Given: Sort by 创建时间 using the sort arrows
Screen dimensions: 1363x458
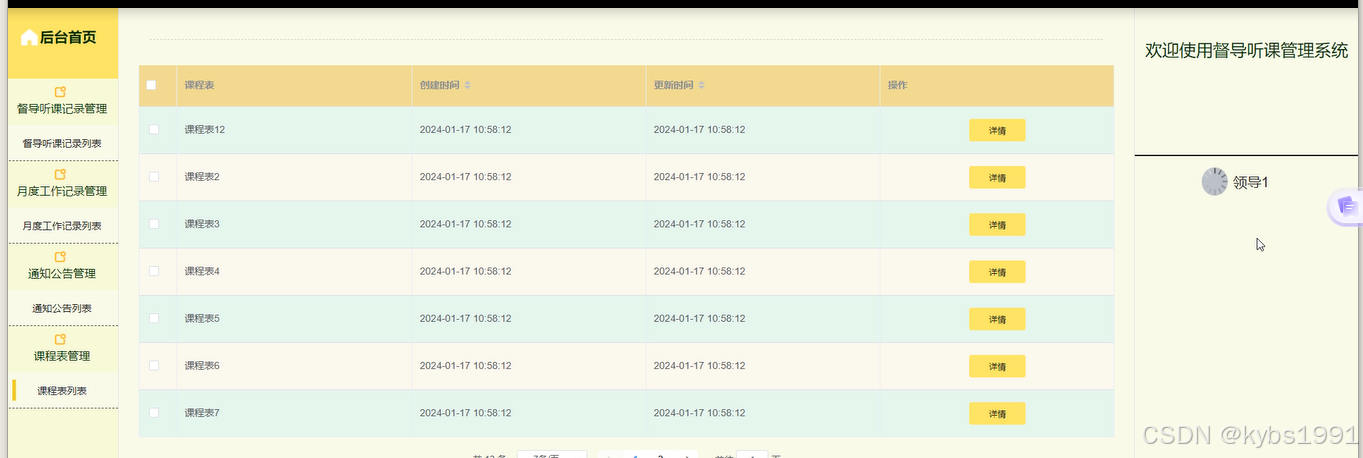Looking at the screenshot, I should (x=468, y=86).
